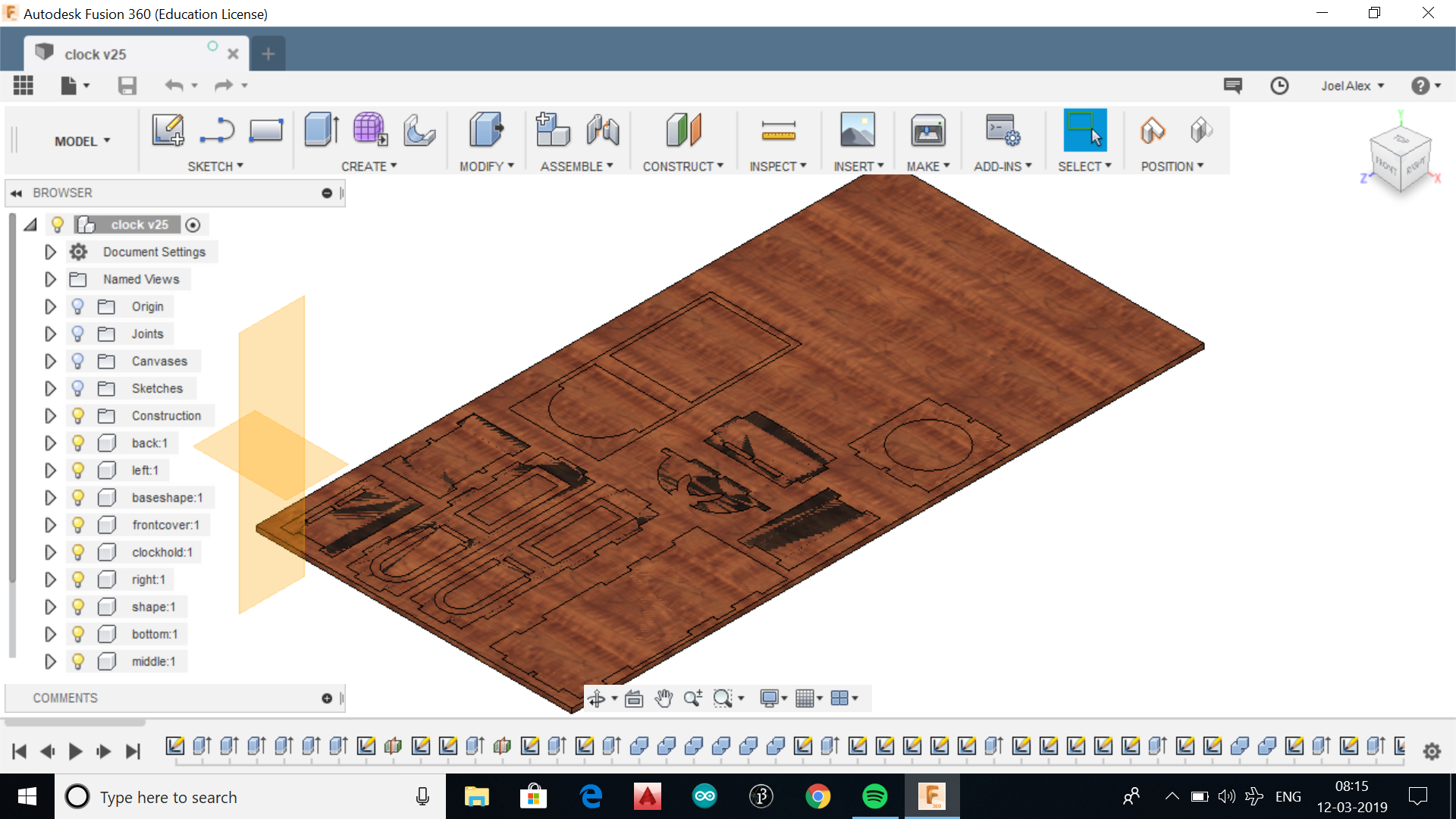Toggle visibility of Sketches folder
Viewport: 1456px width, 819px height.
tap(77, 388)
